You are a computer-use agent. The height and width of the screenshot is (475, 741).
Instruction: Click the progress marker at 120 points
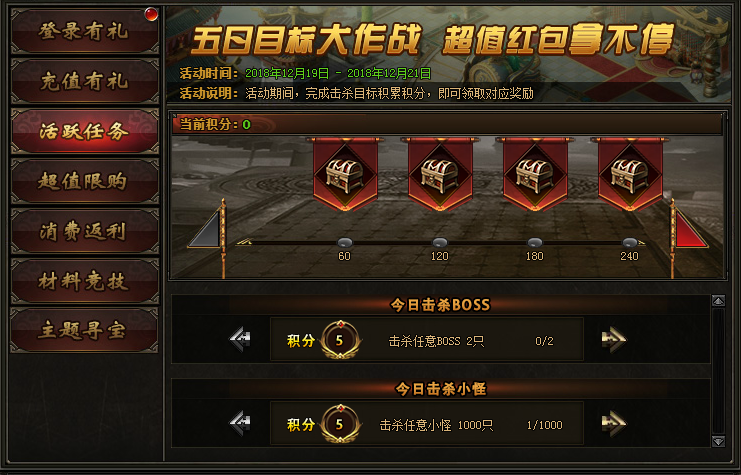pos(440,242)
